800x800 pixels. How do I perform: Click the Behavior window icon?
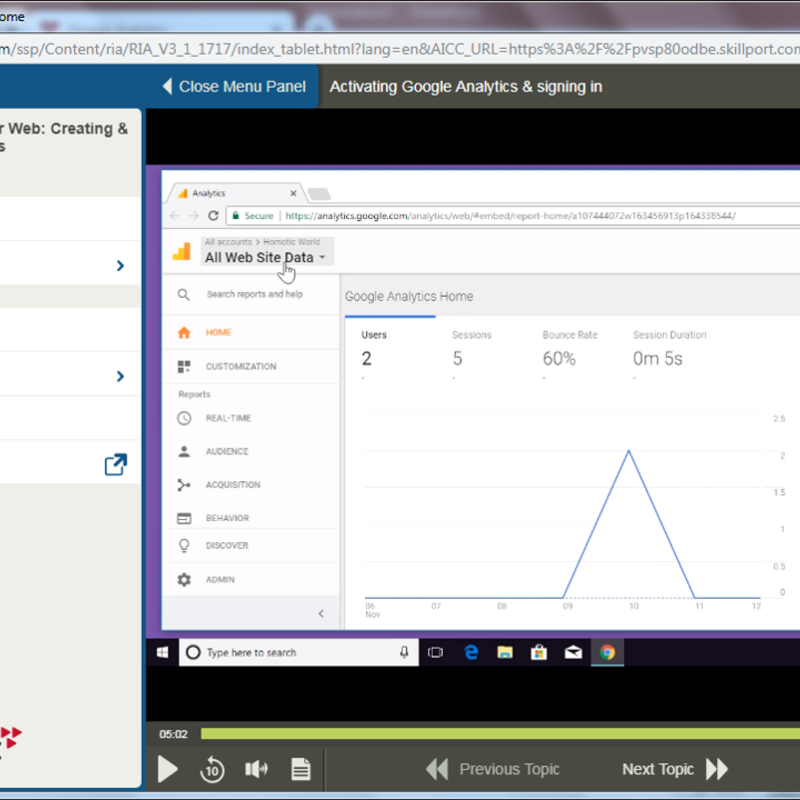(x=184, y=518)
